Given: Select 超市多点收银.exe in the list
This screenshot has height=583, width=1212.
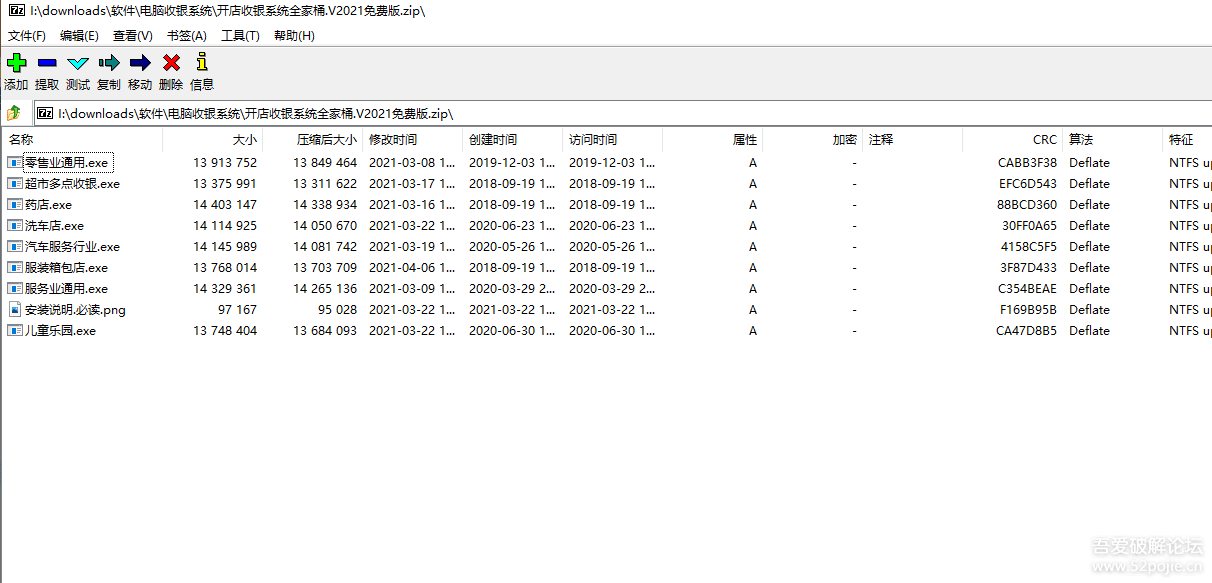Looking at the screenshot, I should click(x=72, y=184).
